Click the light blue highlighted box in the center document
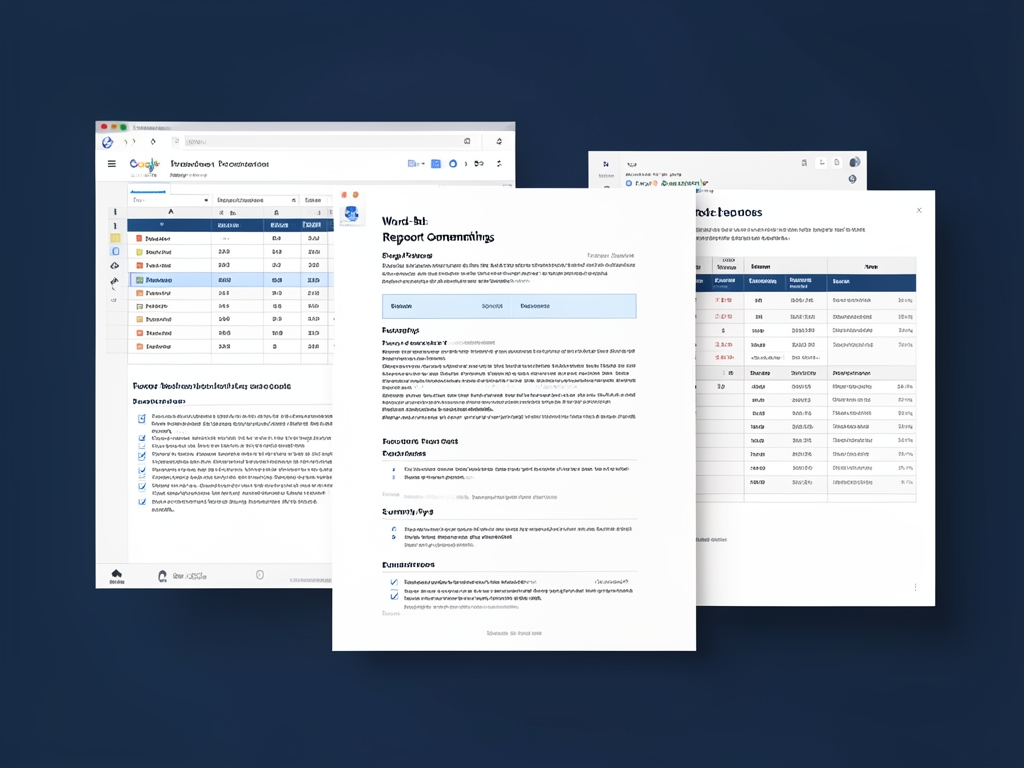This screenshot has height=768, width=1024. pyautogui.click(x=509, y=306)
